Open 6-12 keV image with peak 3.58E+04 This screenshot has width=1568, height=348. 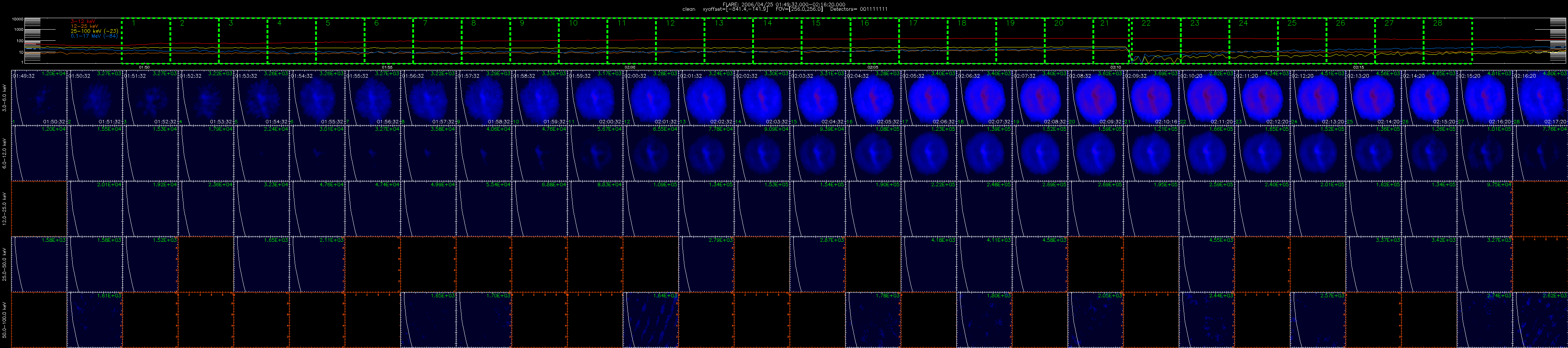[429, 153]
